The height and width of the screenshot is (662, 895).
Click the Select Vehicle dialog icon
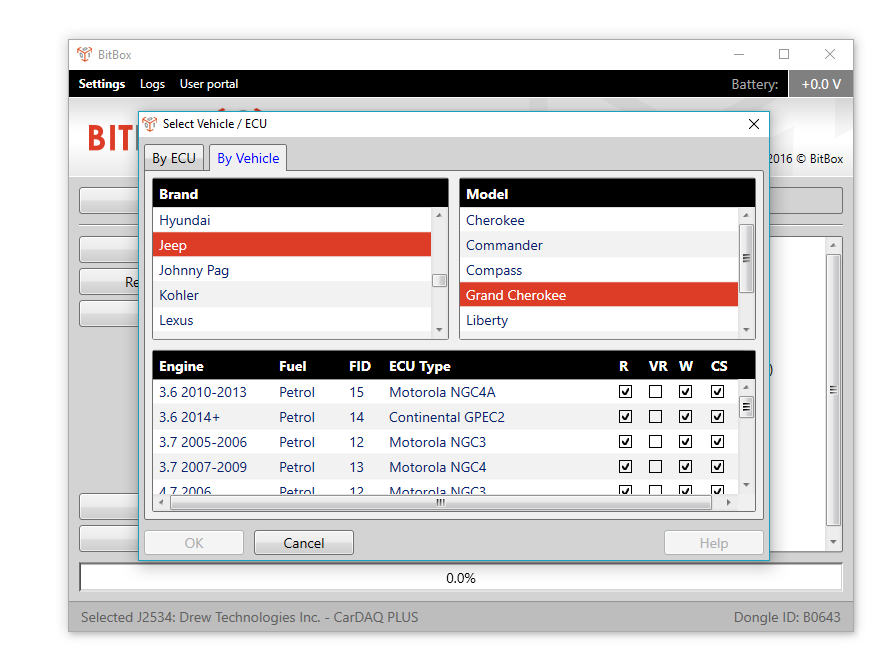[x=149, y=124]
